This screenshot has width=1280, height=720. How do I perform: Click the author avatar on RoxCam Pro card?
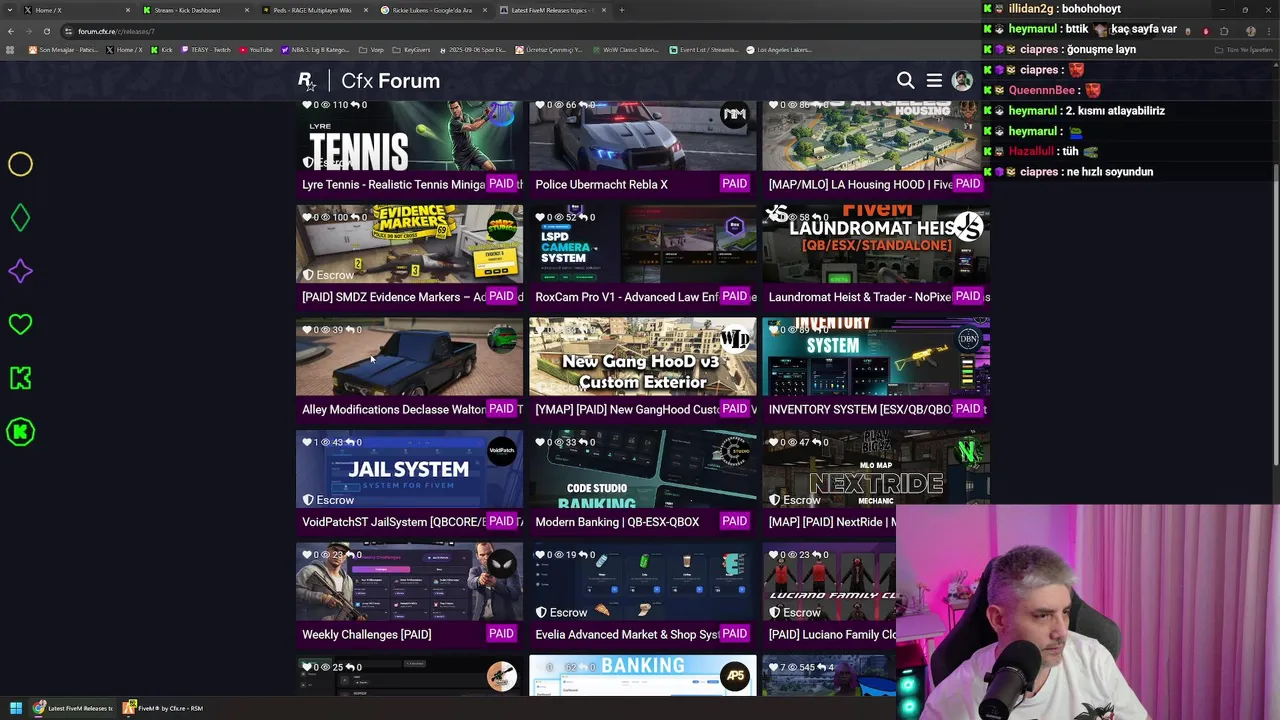(735, 227)
